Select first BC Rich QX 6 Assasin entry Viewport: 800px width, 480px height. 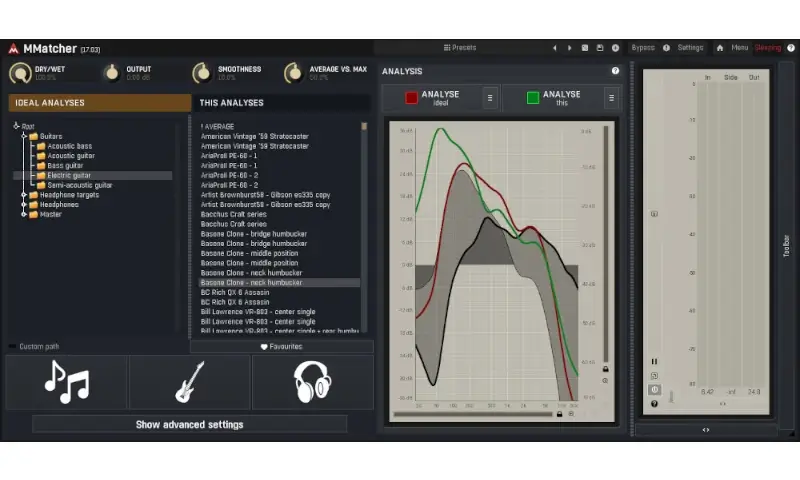pyautogui.click(x=280, y=292)
